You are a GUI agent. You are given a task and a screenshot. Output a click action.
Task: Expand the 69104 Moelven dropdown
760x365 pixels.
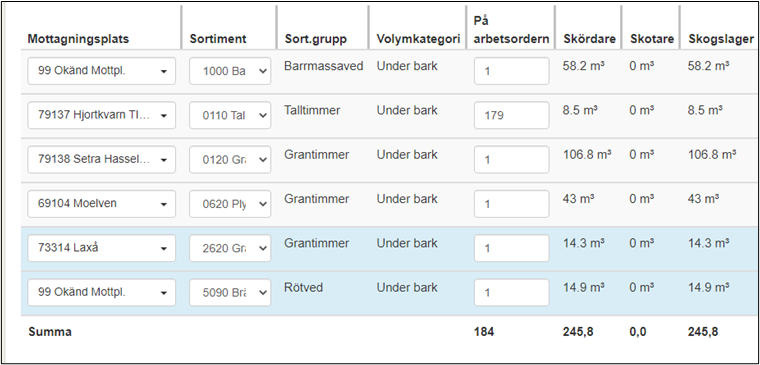[x=101, y=204]
